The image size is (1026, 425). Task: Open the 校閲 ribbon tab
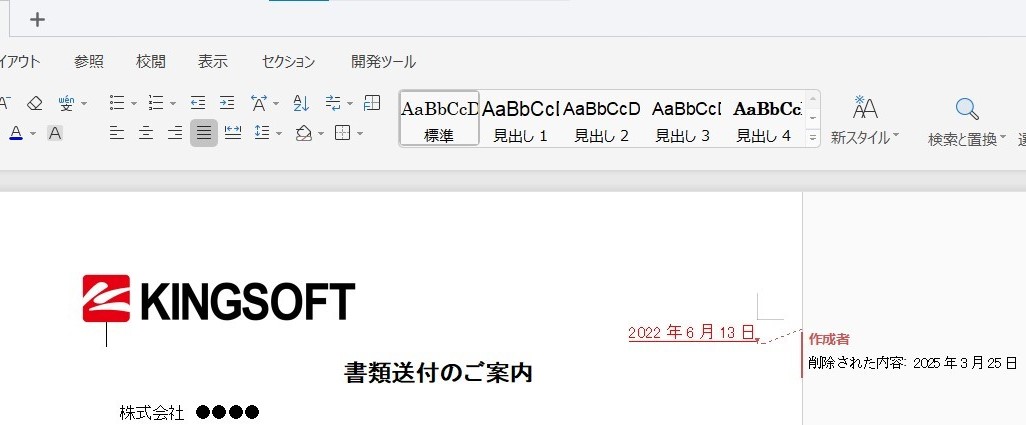coord(150,62)
